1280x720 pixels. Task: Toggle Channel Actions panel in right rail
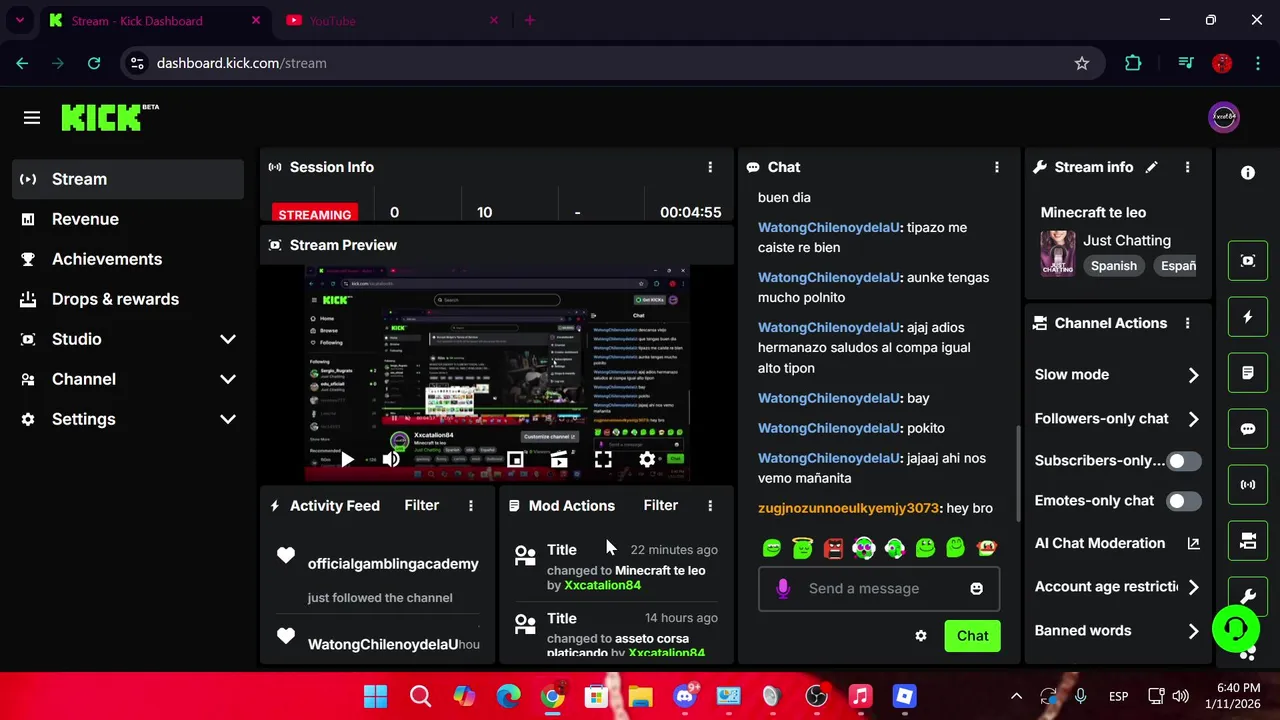coord(1248,541)
